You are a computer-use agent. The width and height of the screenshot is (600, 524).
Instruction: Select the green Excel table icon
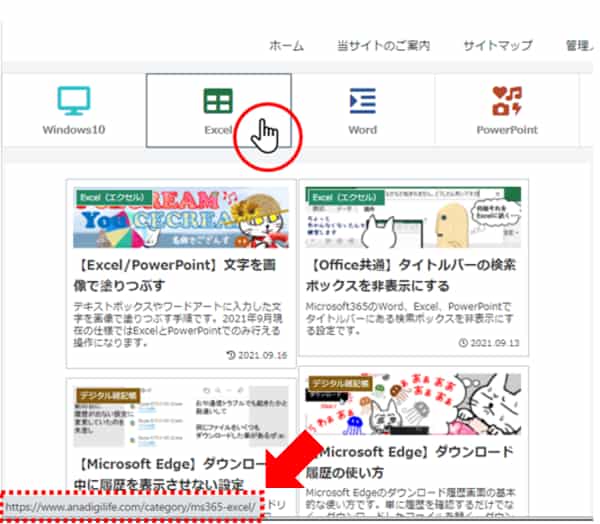218,101
